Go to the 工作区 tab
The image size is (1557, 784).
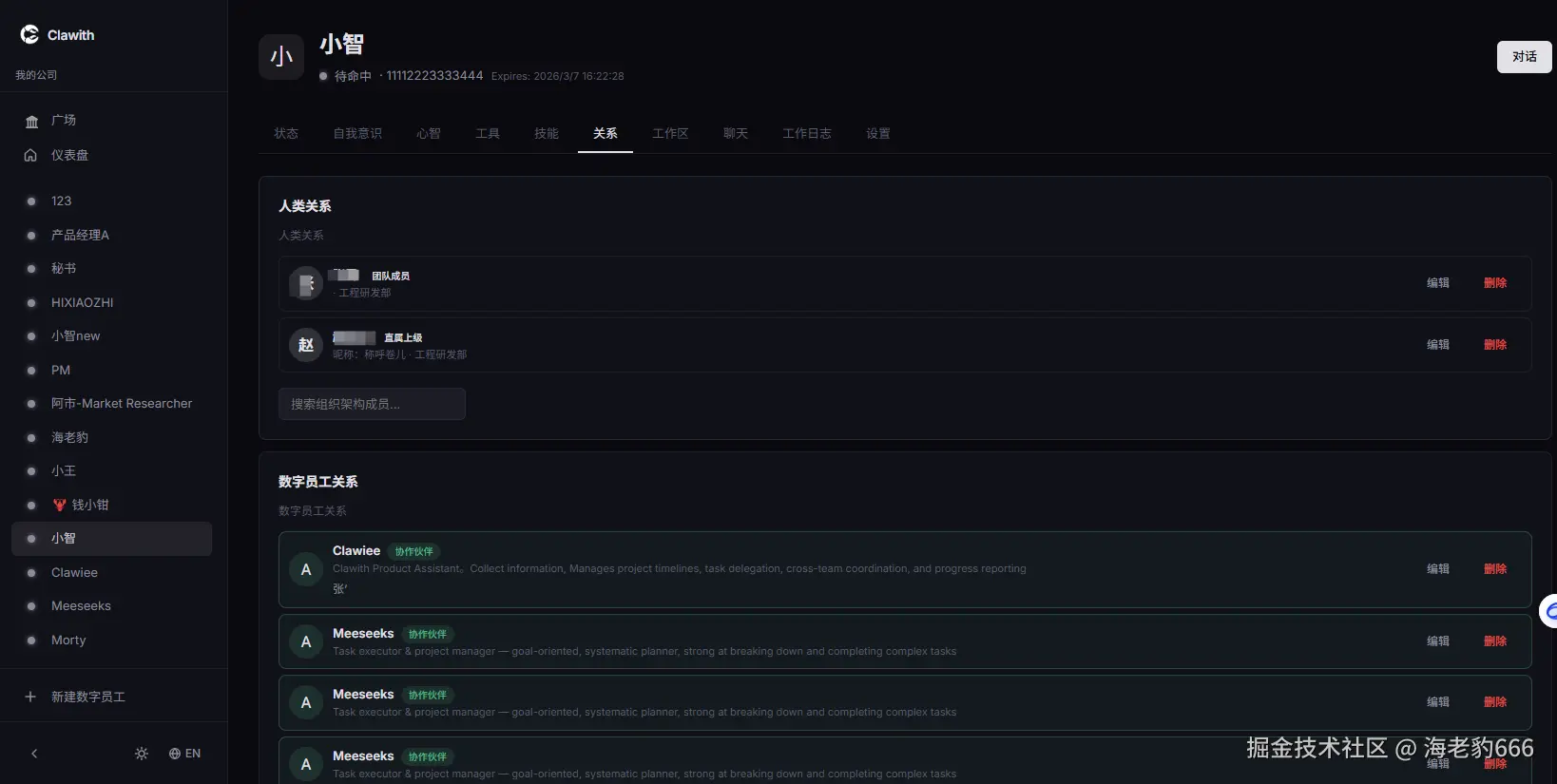(x=670, y=133)
